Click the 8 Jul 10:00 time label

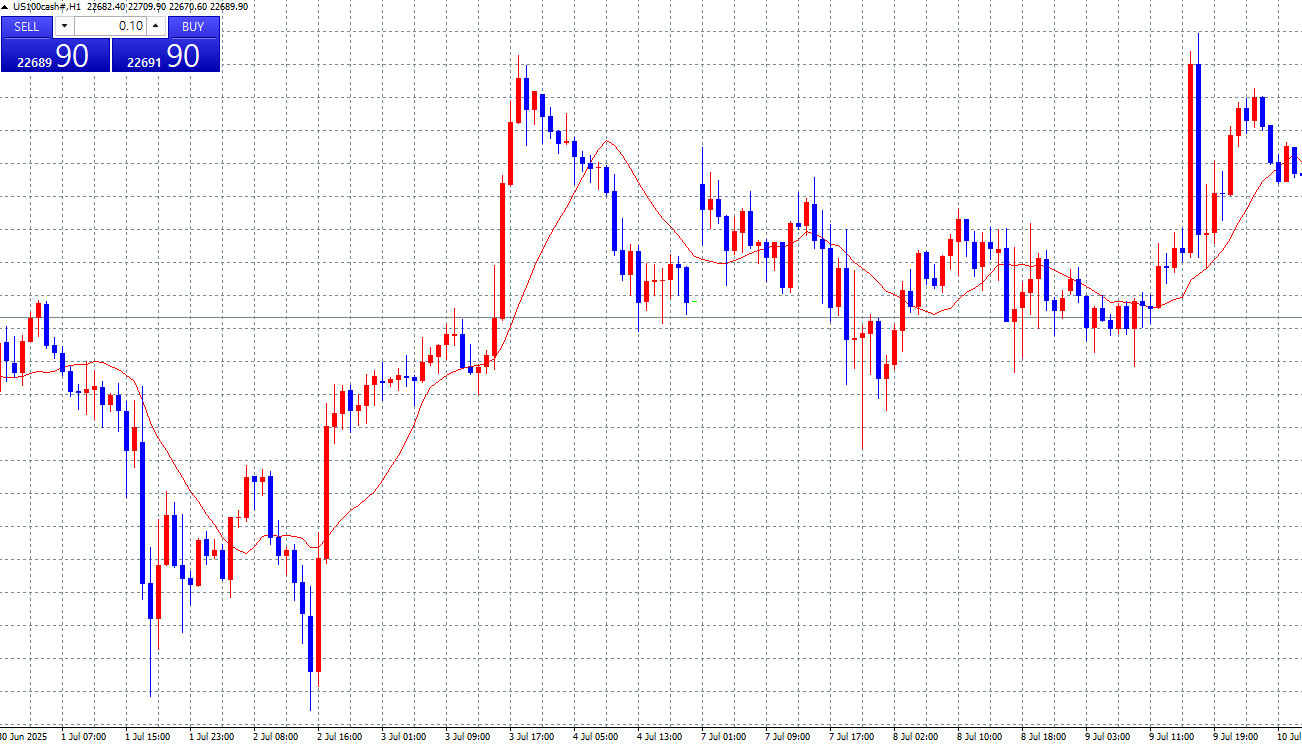pyautogui.click(x=978, y=737)
